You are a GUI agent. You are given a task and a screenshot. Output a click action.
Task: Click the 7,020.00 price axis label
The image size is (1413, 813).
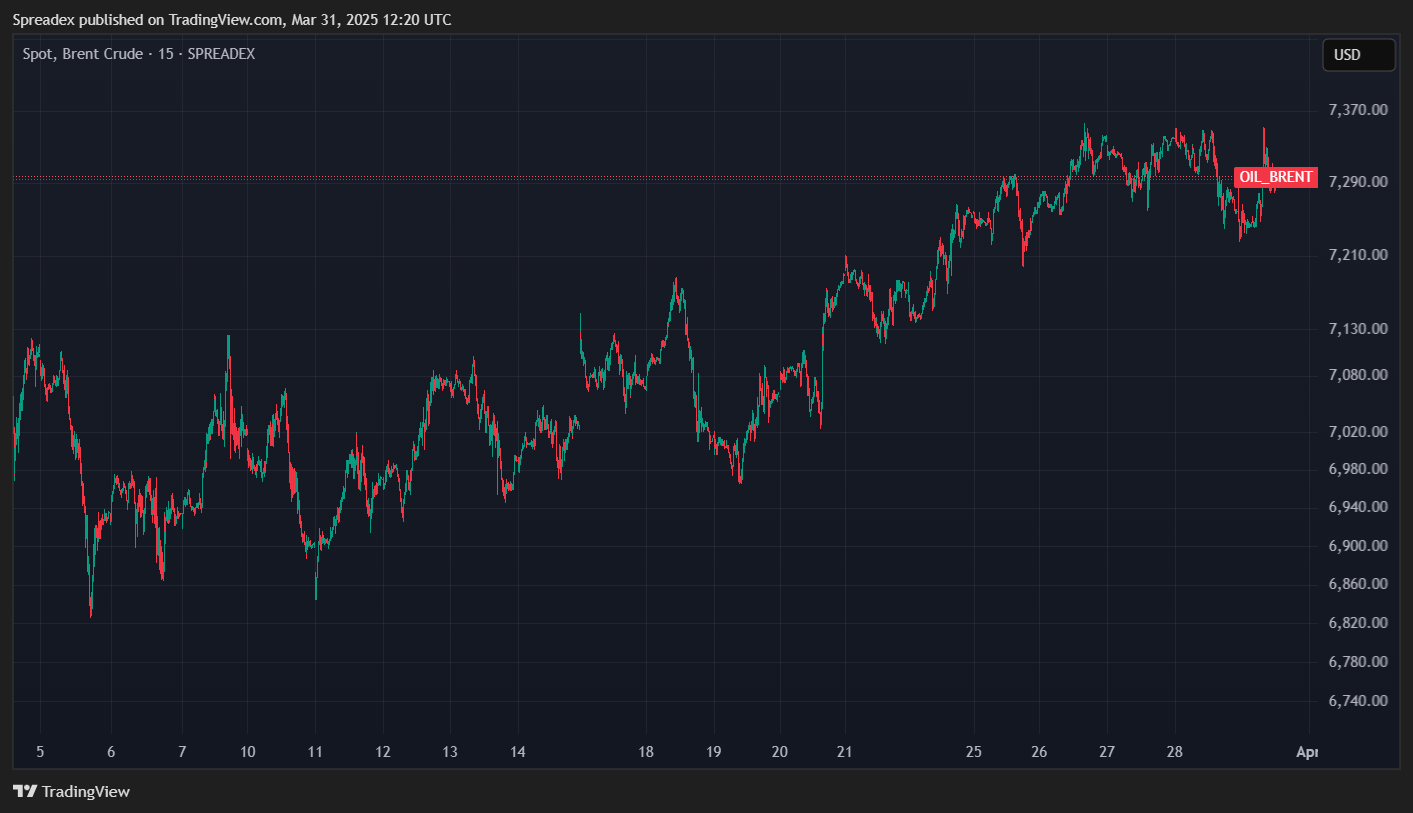point(1357,432)
